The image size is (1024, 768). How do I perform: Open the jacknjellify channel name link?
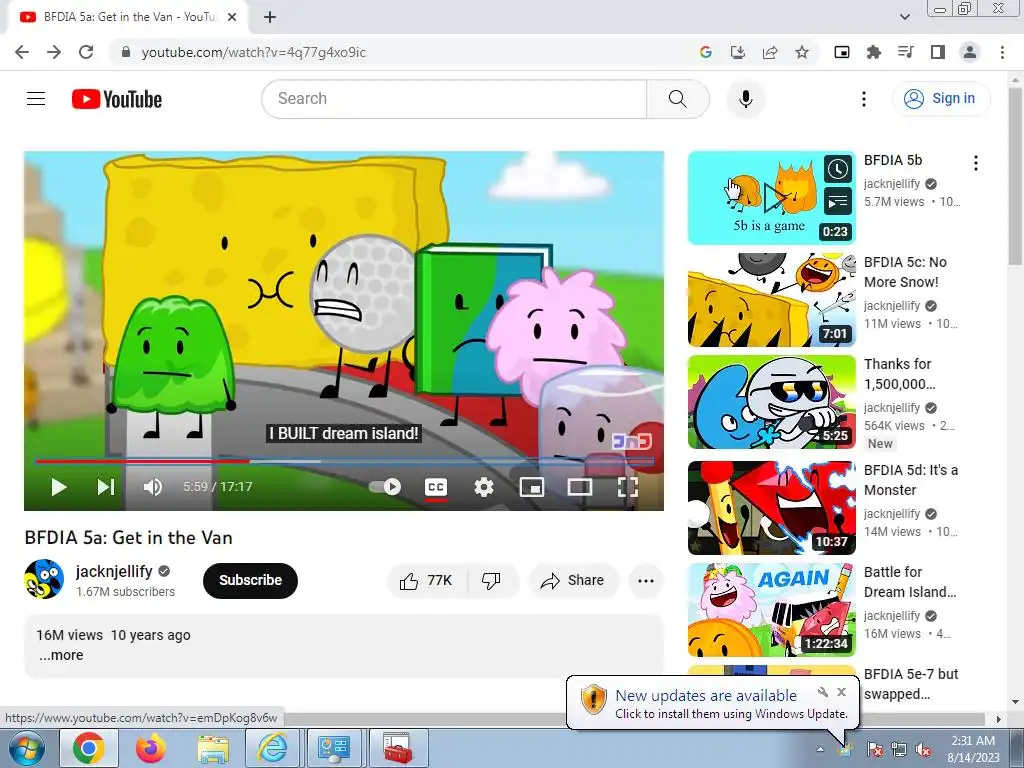[x=114, y=571]
